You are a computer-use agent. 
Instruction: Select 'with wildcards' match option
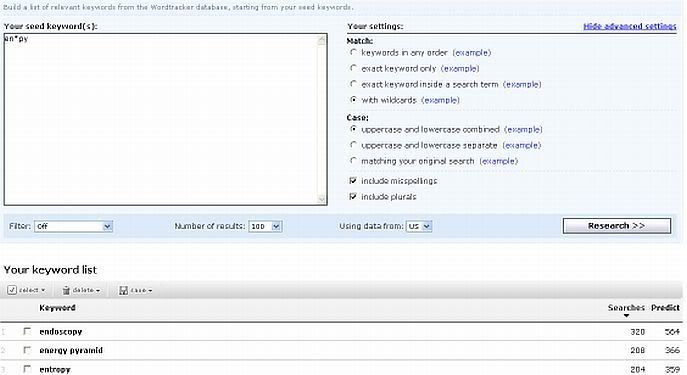(x=354, y=100)
